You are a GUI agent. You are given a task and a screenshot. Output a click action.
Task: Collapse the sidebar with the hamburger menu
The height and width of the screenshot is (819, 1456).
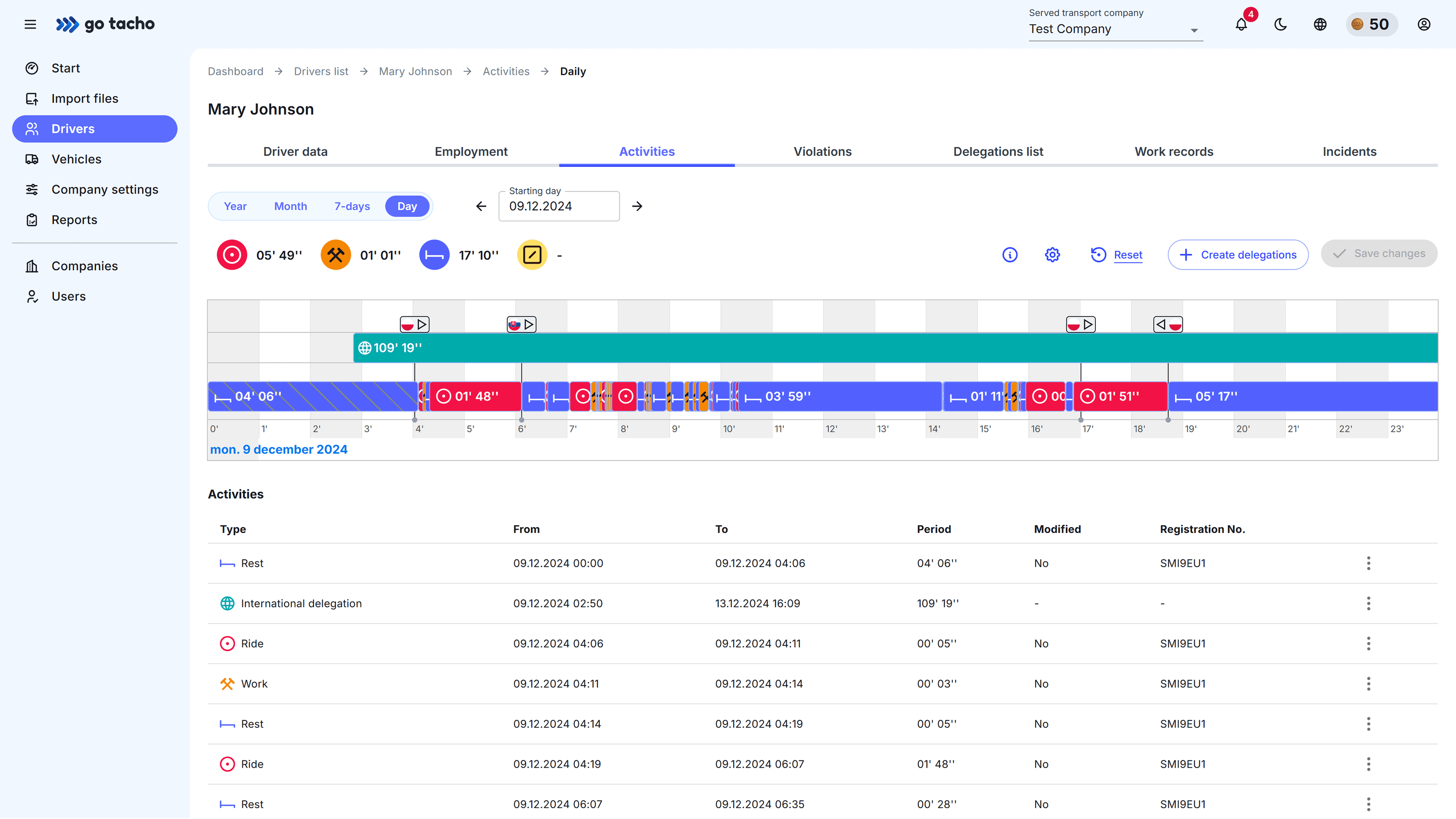[x=30, y=24]
